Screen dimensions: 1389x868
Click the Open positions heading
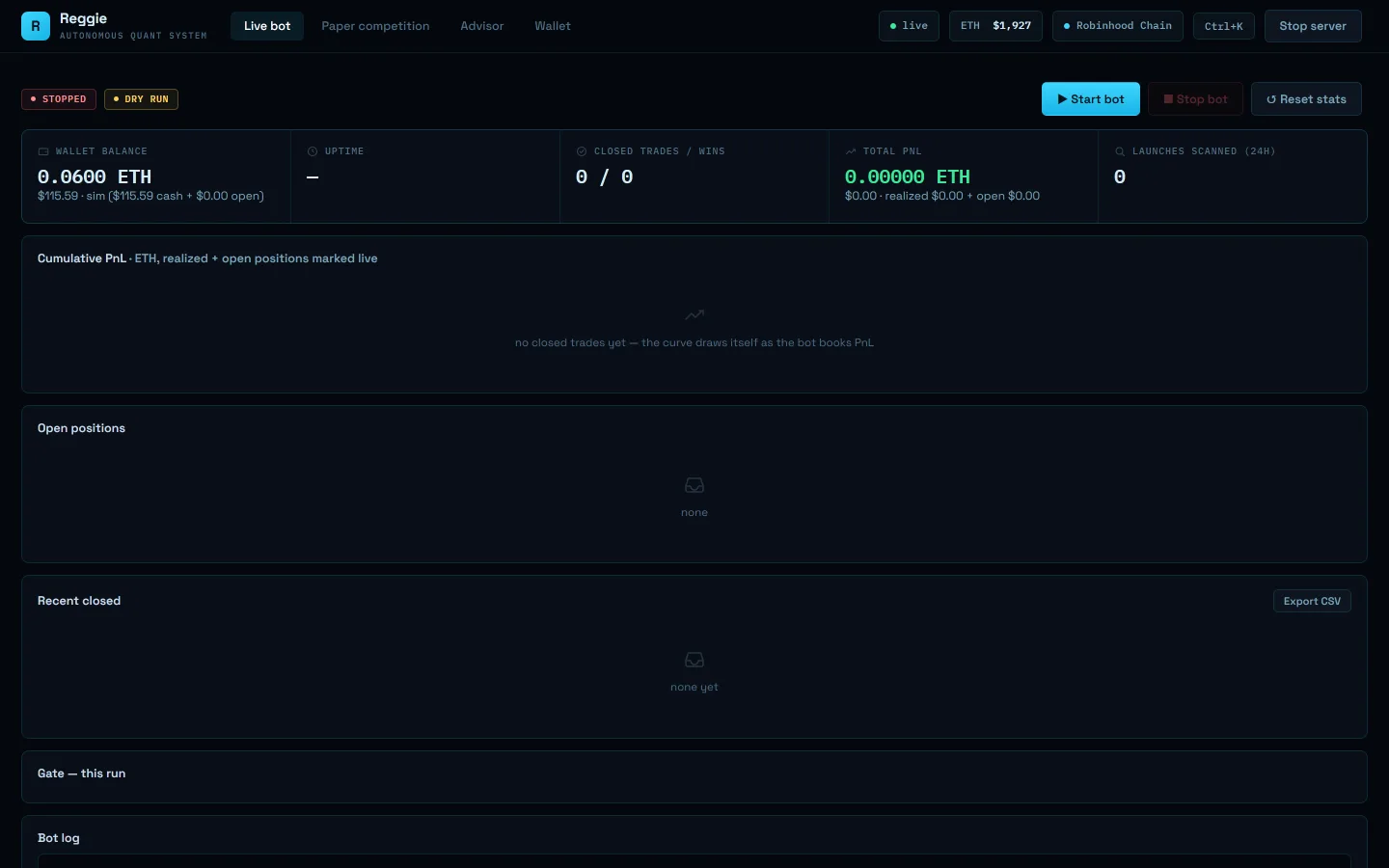pos(81,428)
